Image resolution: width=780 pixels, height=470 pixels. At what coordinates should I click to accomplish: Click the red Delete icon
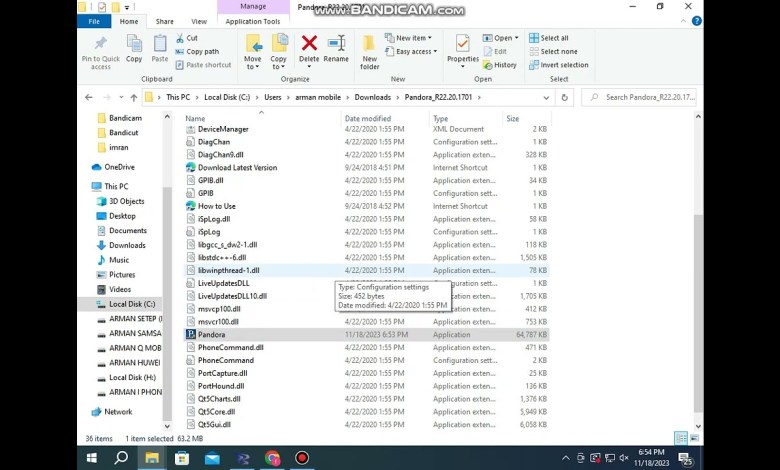[x=309, y=43]
